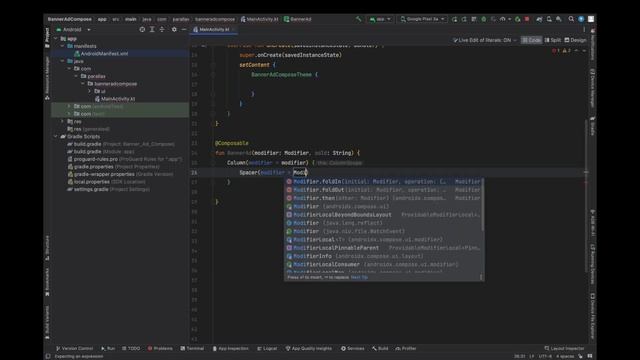Expand the ui package folder
Viewport: 640px width, 360px height.
89,91
